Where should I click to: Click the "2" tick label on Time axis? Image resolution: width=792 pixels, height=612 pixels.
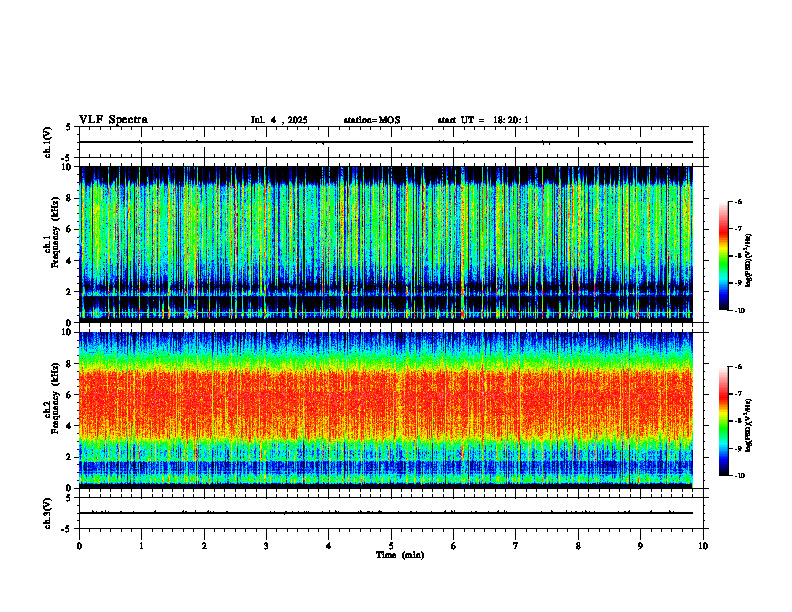pyautogui.click(x=204, y=546)
